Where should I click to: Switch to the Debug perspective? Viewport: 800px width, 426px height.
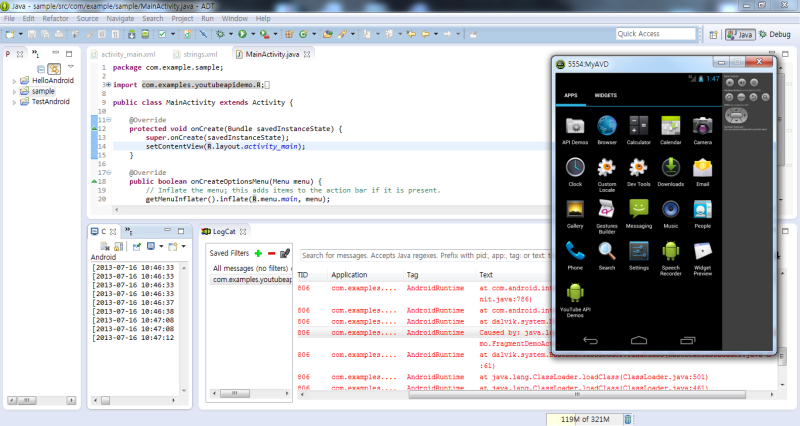click(x=774, y=35)
